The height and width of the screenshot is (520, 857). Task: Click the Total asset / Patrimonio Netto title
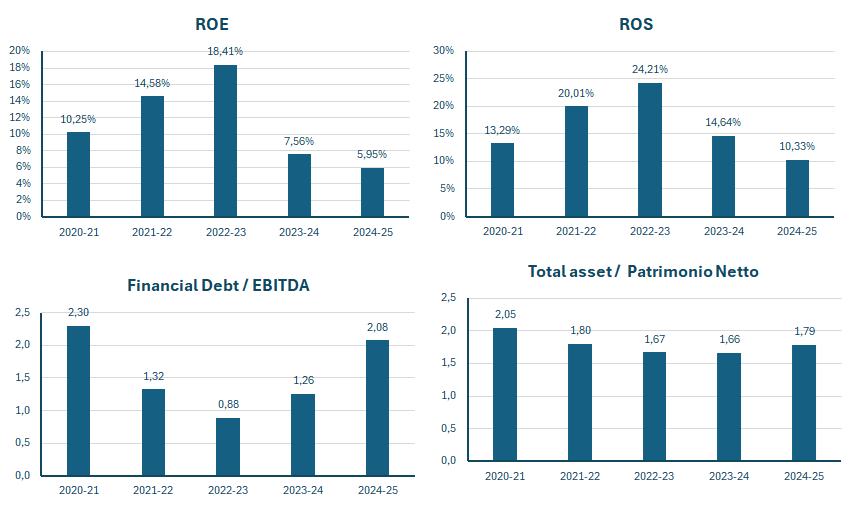click(x=643, y=272)
